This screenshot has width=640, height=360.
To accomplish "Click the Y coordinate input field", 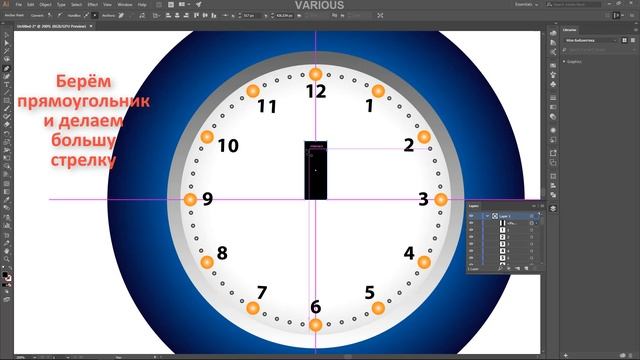I will coord(284,16).
